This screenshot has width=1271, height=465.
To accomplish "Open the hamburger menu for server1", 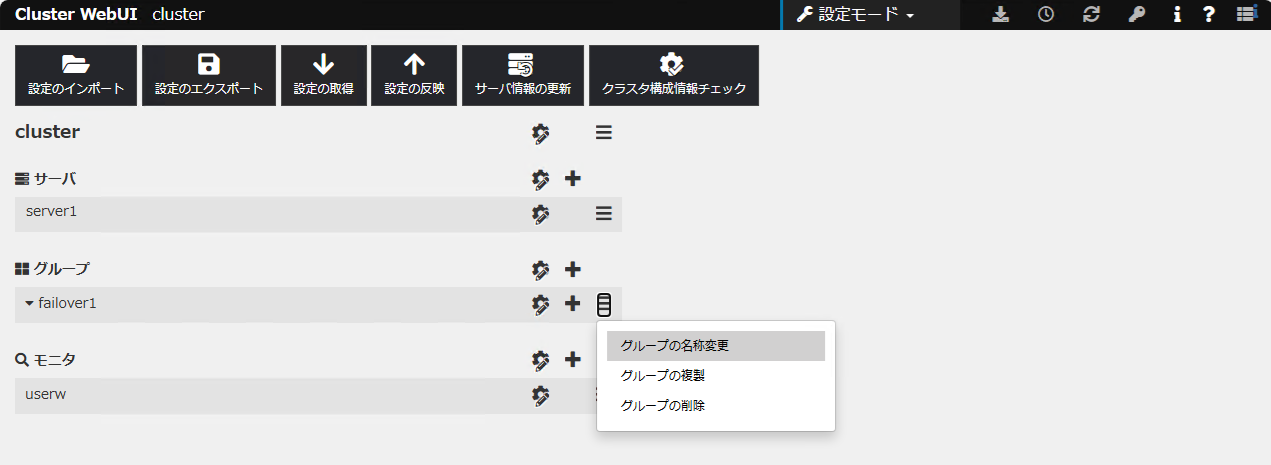I will point(604,214).
